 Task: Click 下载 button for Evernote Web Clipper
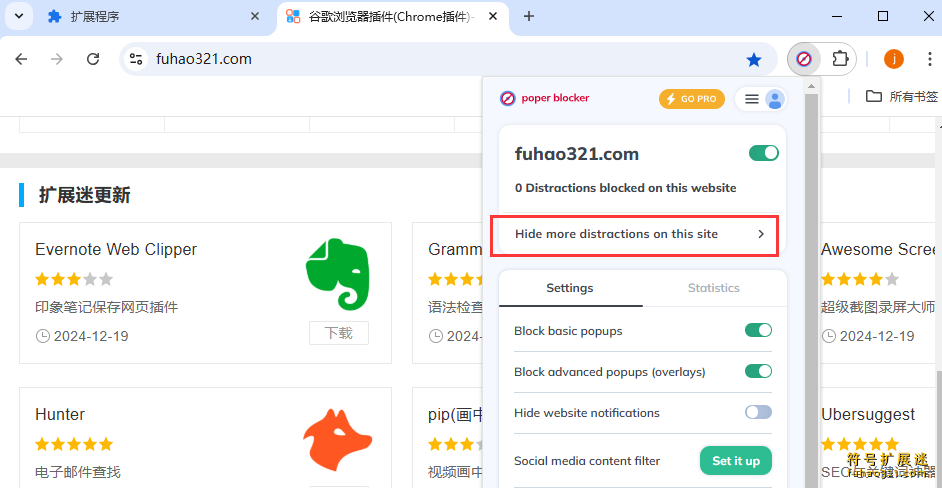[x=339, y=333]
